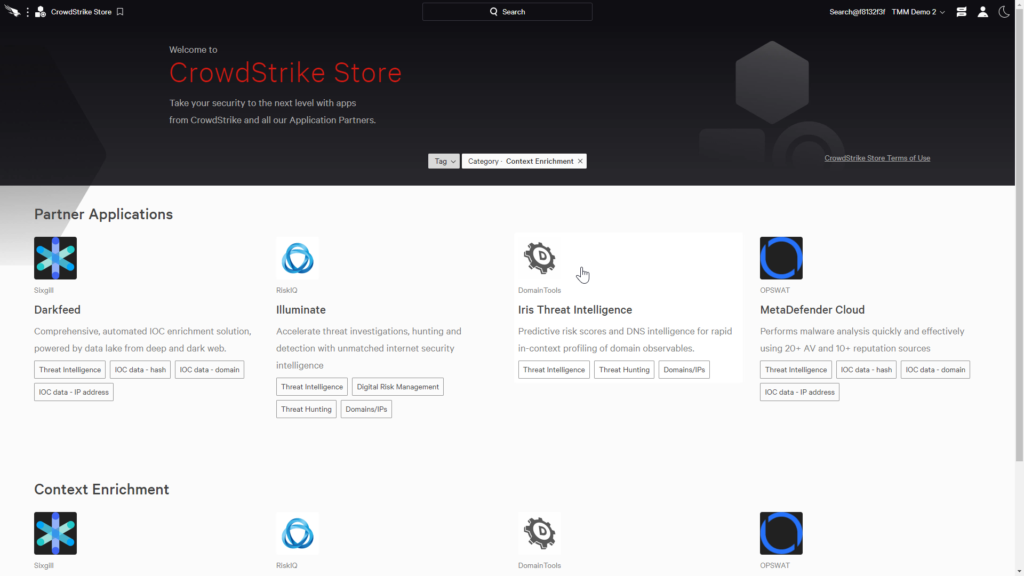
Task: Click the DomainTools icon under Context Enrichment
Action: [x=539, y=534]
